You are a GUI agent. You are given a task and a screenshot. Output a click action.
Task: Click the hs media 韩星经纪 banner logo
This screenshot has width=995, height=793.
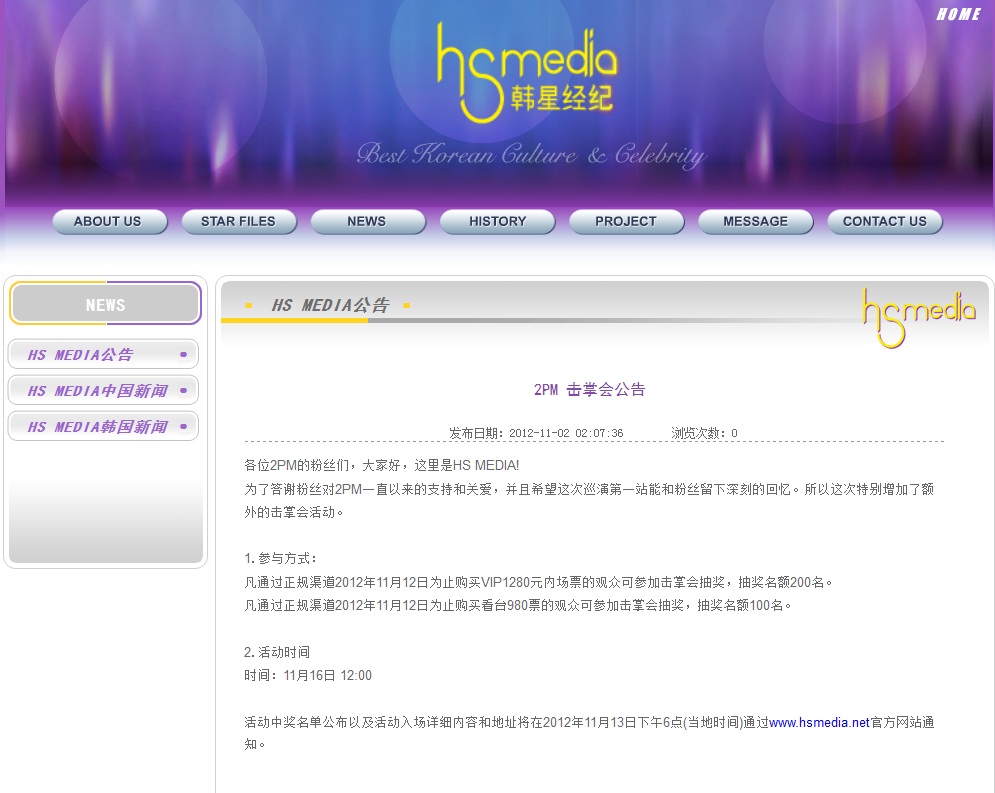526,73
